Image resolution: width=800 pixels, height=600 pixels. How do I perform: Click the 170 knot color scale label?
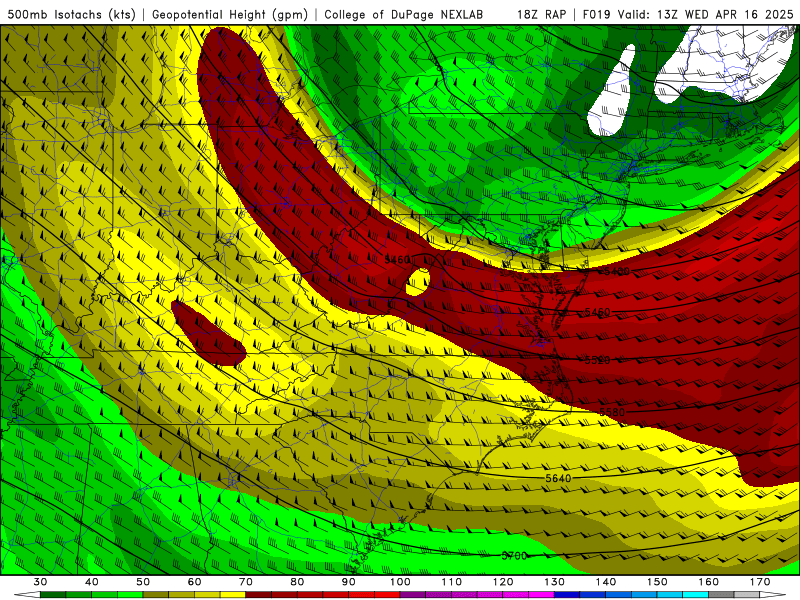click(x=760, y=582)
